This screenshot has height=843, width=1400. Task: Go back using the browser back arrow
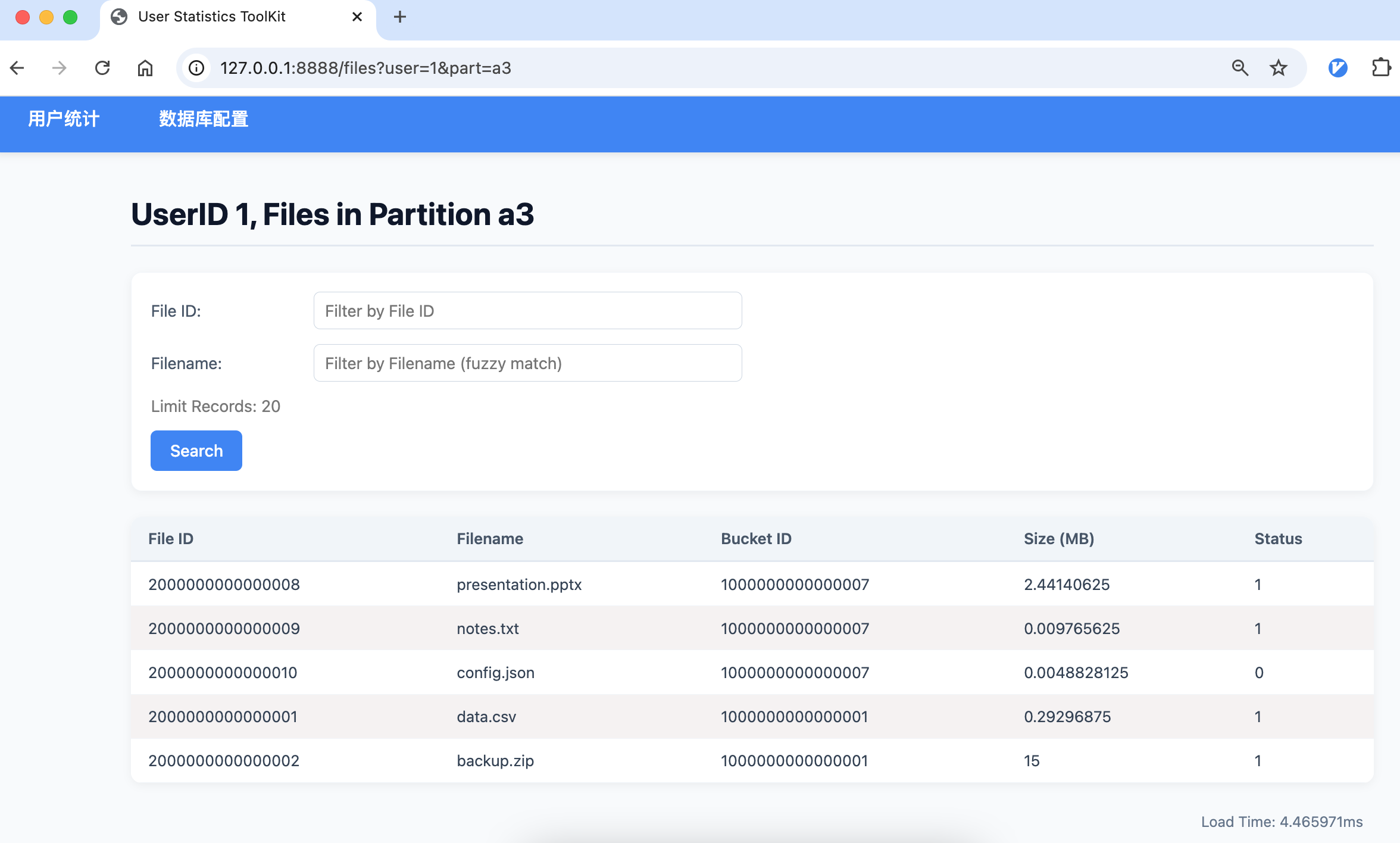coord(17,68)
